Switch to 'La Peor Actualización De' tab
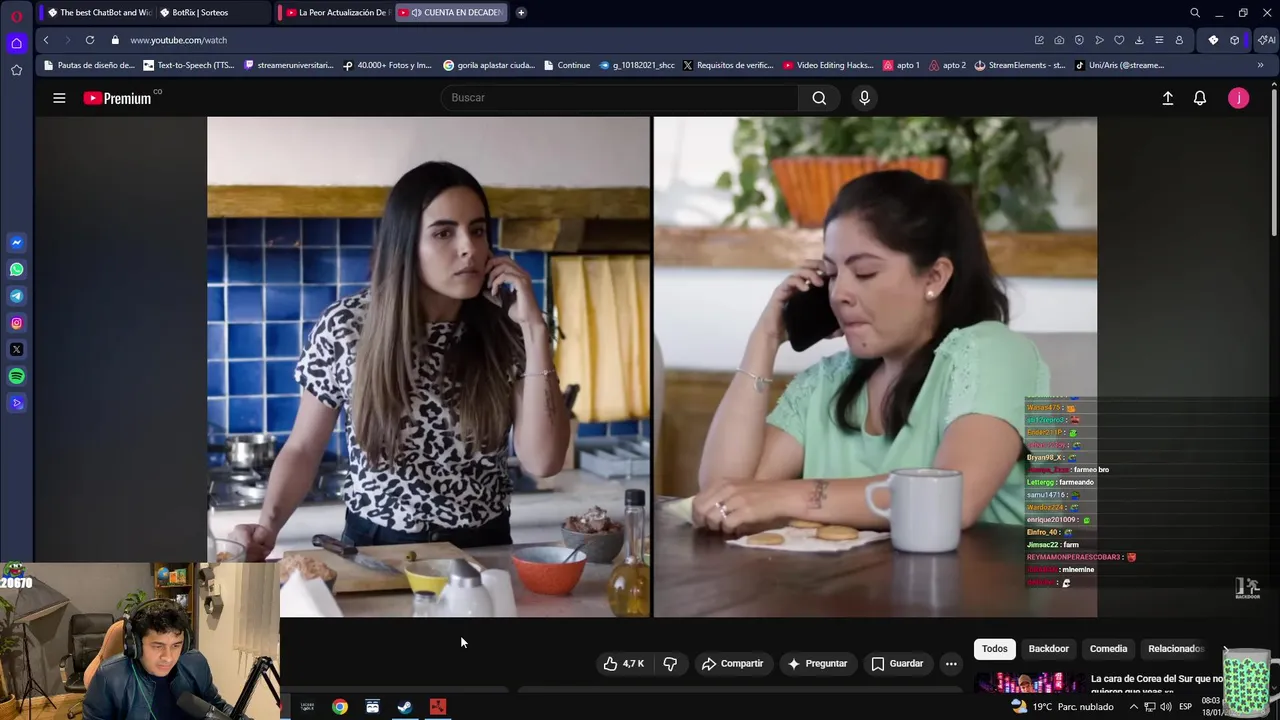This screenshot has height=720, width=1280. [335, 13]
